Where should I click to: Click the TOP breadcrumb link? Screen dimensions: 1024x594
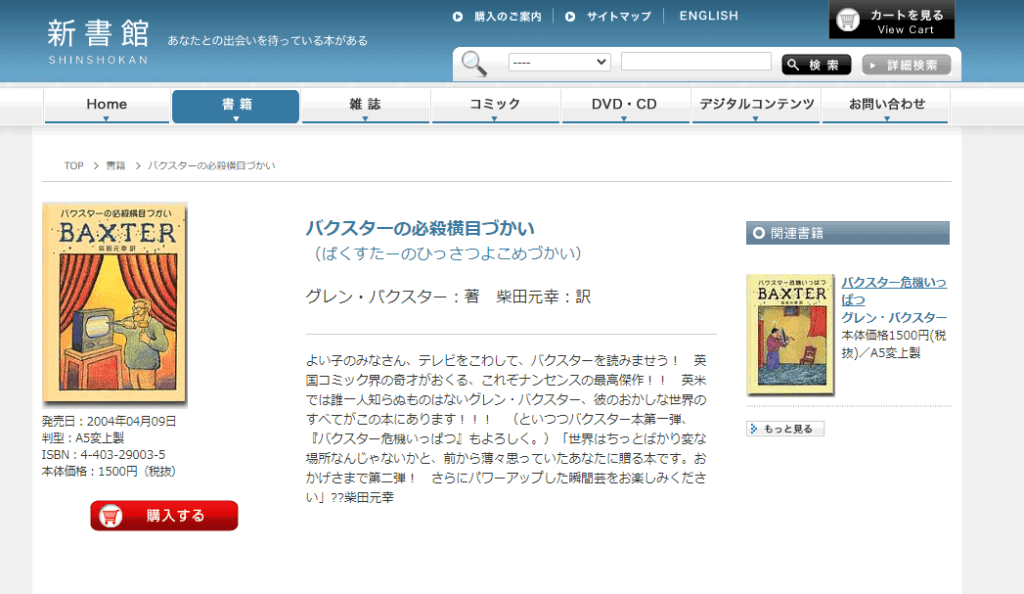[74, 166]
